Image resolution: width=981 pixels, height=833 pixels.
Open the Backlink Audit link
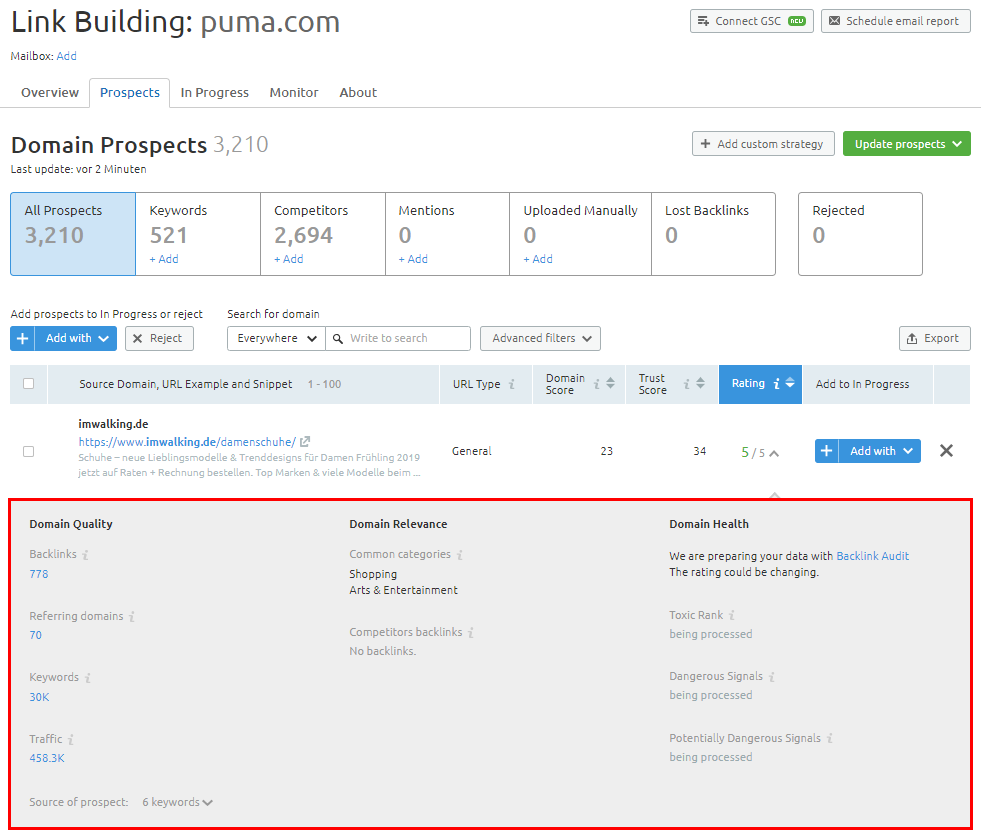(x=872, y=556)
